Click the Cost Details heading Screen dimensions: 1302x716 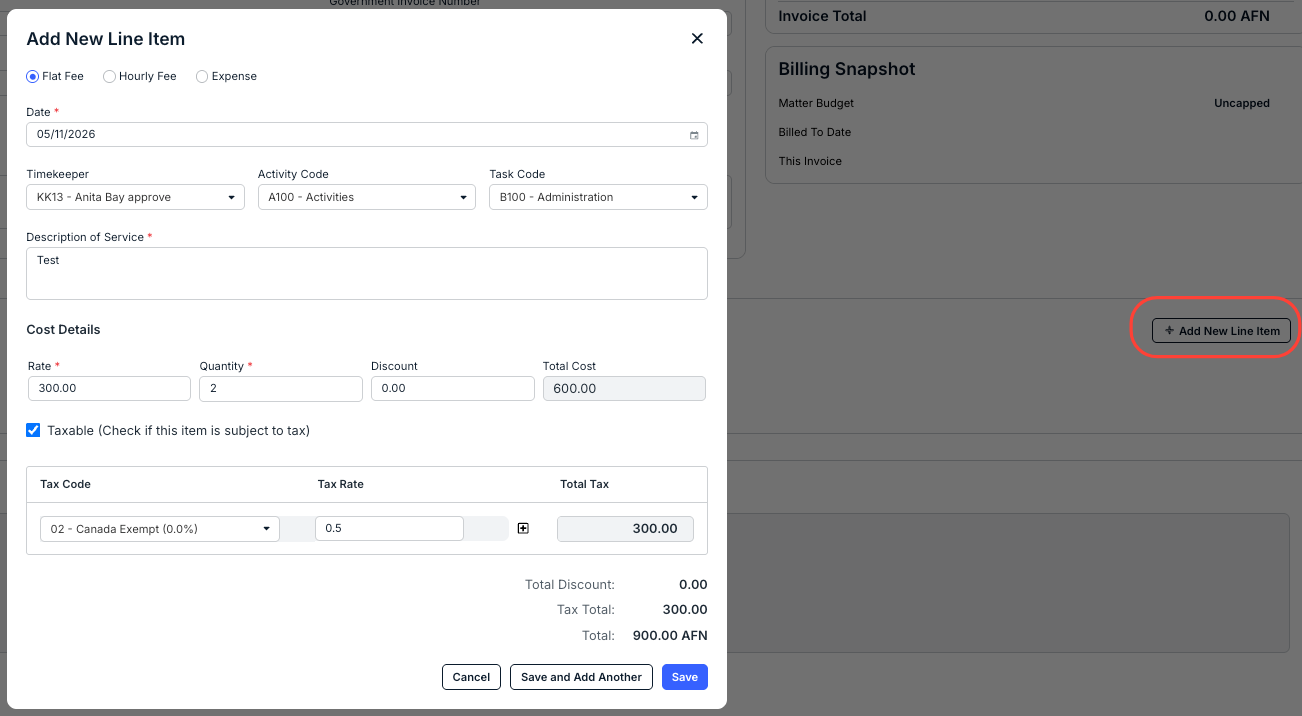coord(63,329)
